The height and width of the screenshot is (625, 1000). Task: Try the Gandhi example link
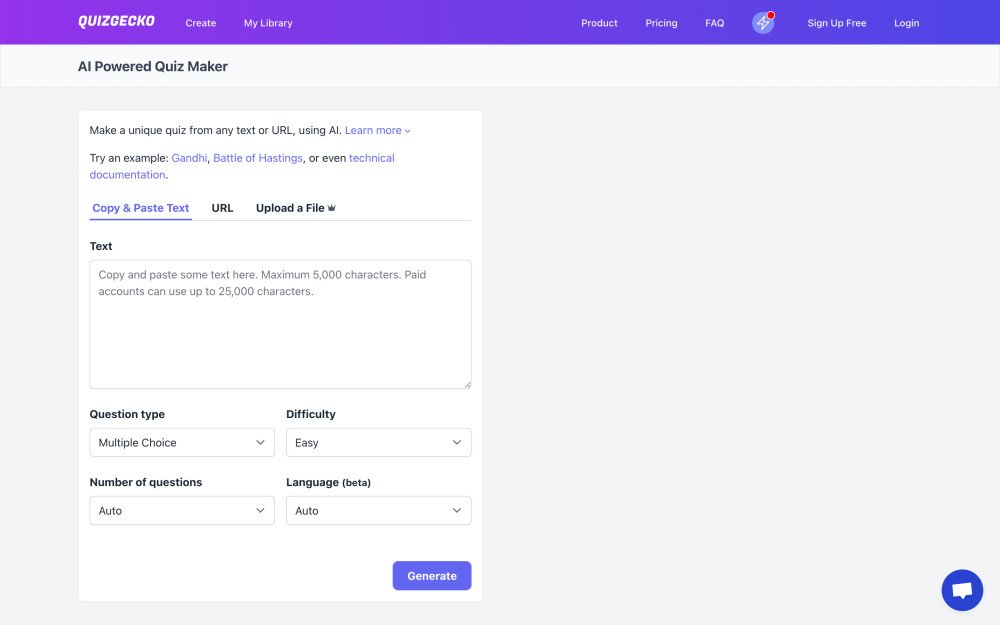pos(189,158)
